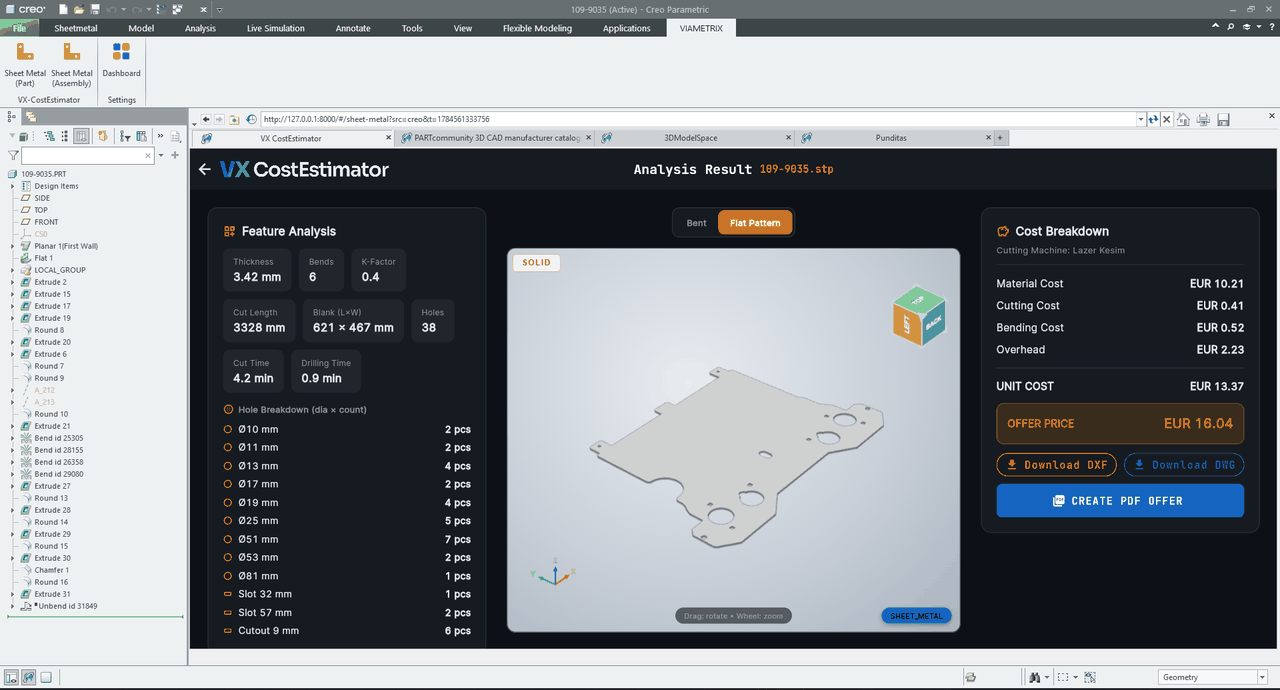Click Download DXF button
This screenshot has width=1280, height=690.
(x=1056, y=465)
